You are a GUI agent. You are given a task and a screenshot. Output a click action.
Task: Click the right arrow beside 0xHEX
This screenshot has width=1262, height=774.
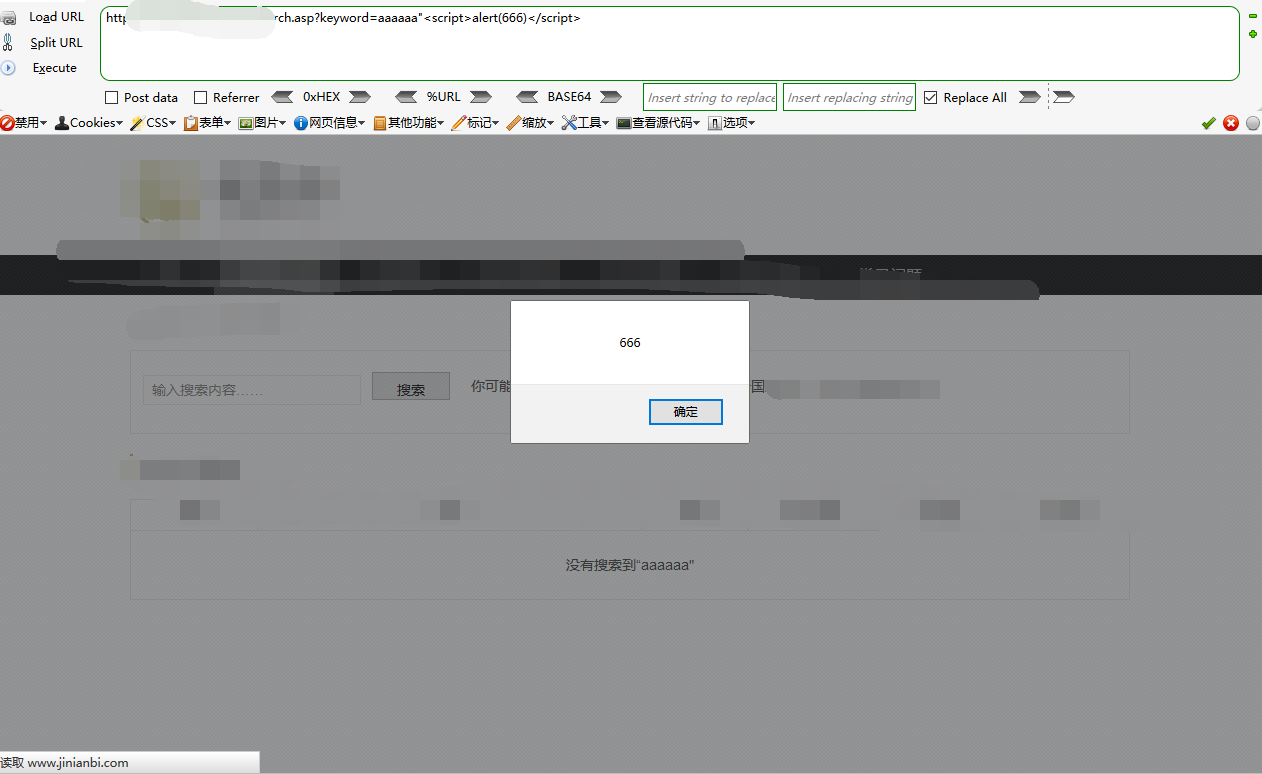pos(360,97)
